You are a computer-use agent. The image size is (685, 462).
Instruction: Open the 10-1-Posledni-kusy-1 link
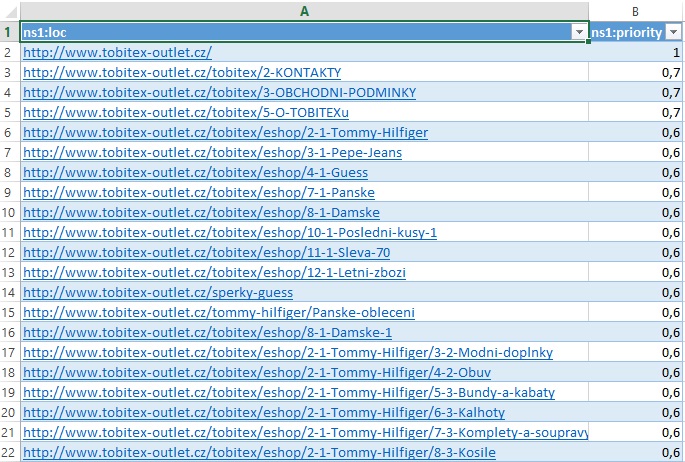(x=230, y=233)
